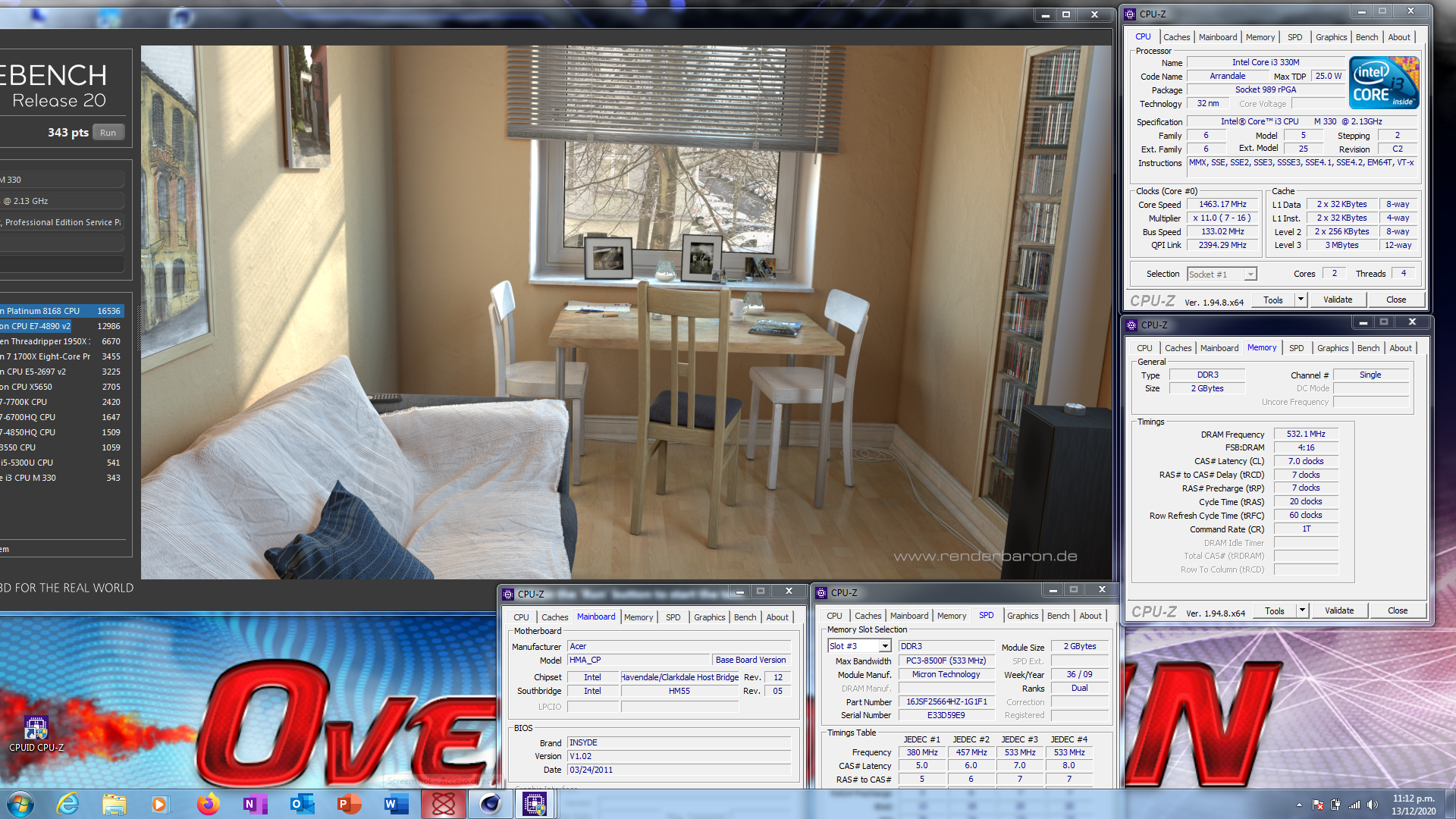Open the Windows Start menu orb

pos(20,804)
